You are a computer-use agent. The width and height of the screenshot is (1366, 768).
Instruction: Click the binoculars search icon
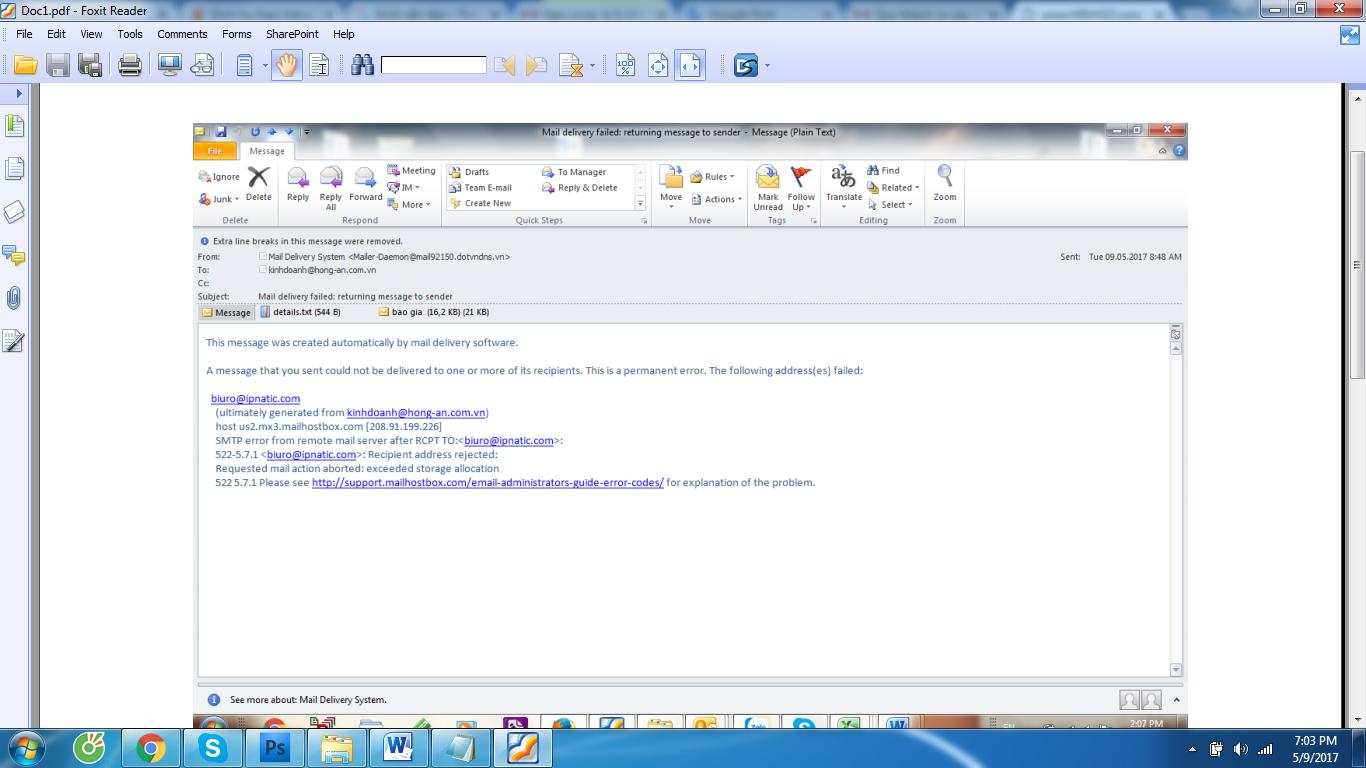362,66
